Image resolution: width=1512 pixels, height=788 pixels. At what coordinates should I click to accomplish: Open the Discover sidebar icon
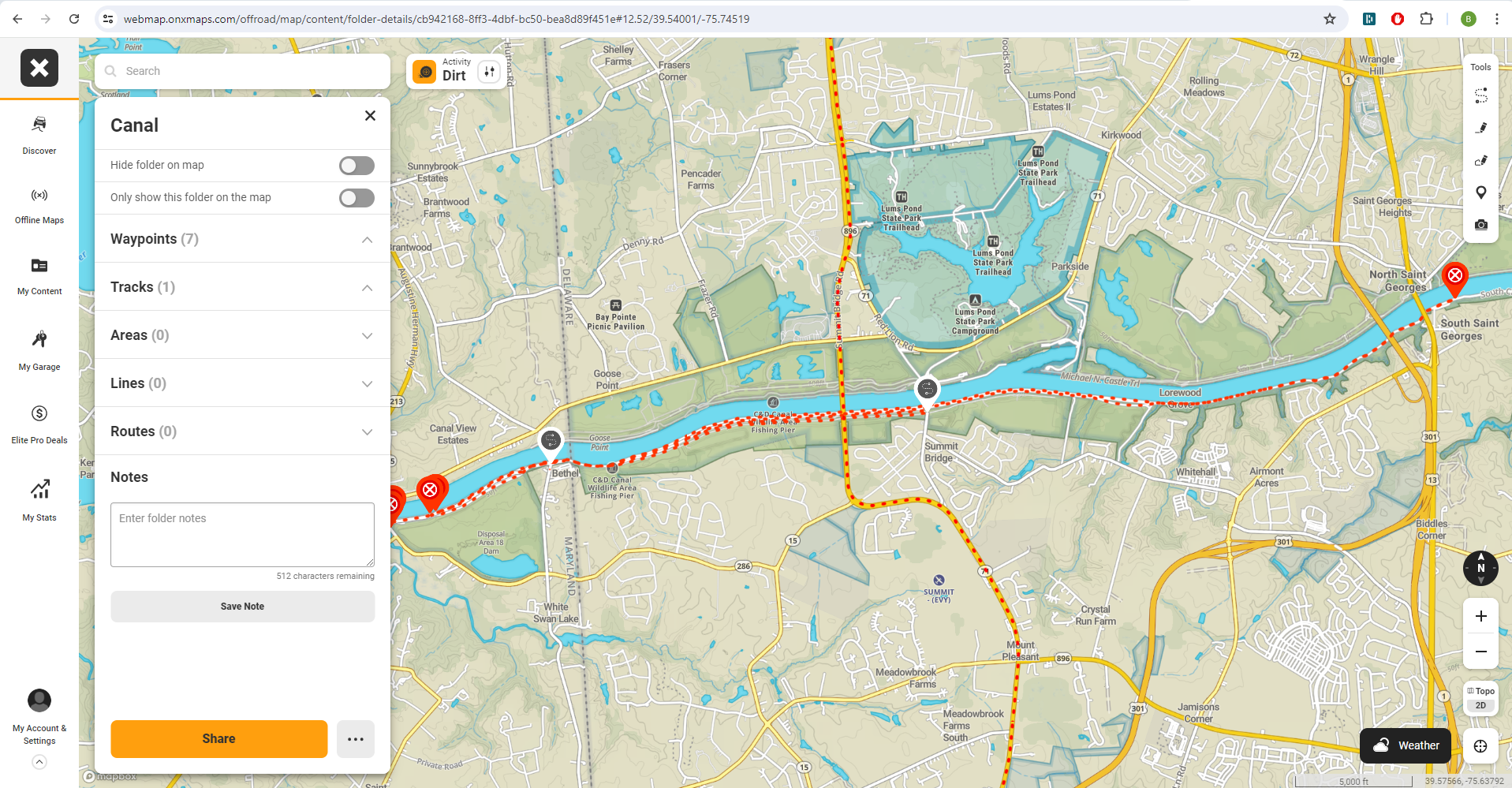coord(39,134)
